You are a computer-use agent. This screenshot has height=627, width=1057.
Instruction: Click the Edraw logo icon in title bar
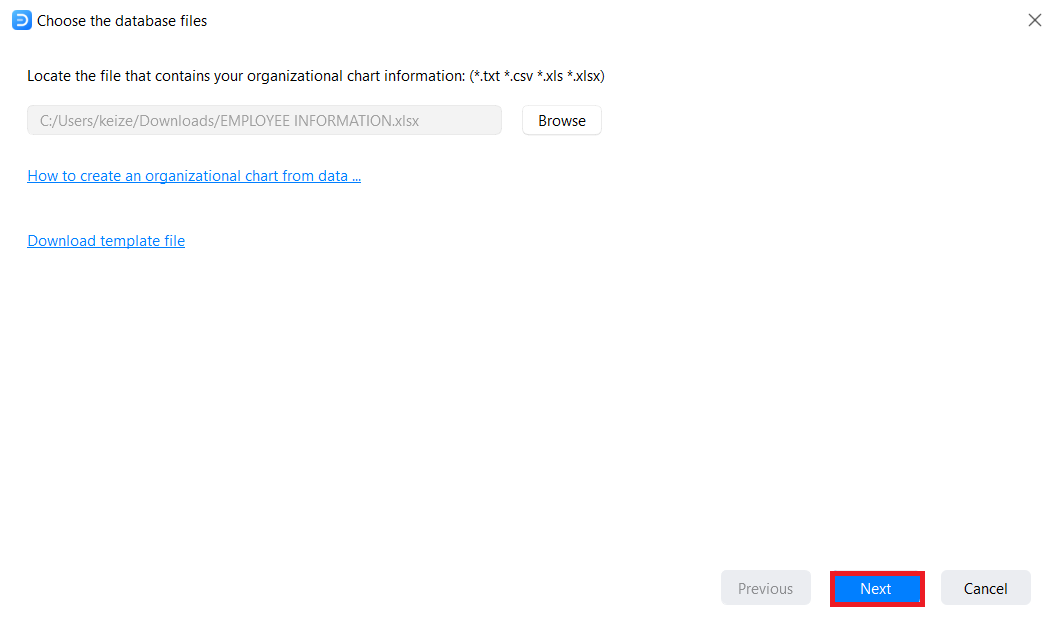[21, 20]
